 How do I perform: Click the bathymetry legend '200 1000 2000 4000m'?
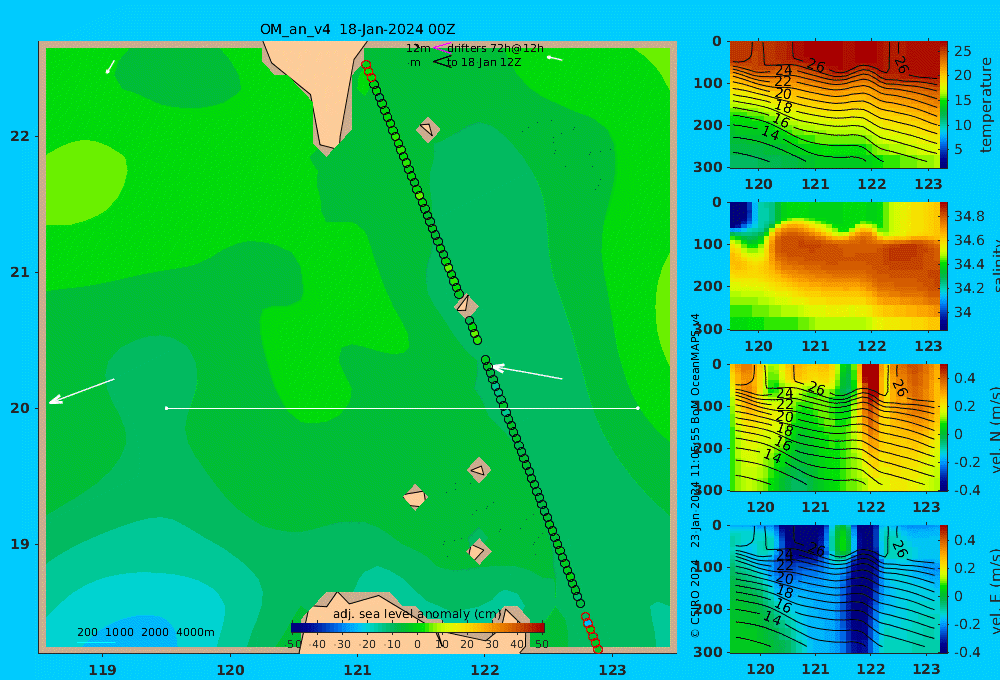145,632
